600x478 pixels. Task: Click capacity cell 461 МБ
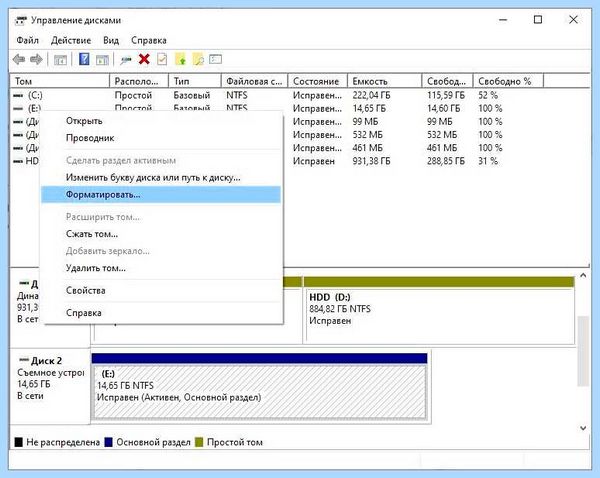pyautogui.click(x=367, y=148)
